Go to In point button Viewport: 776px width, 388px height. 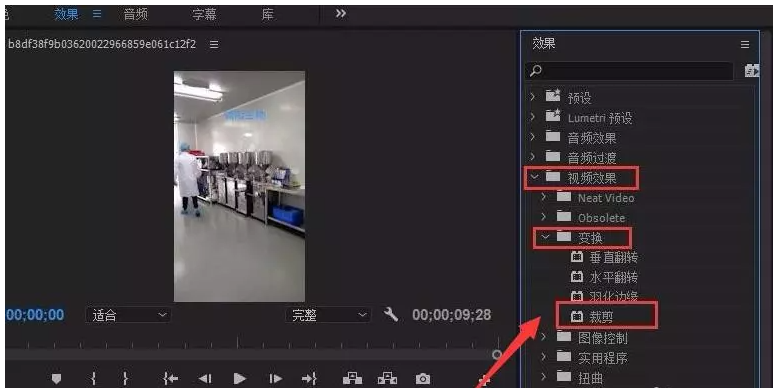pos(171,379)
